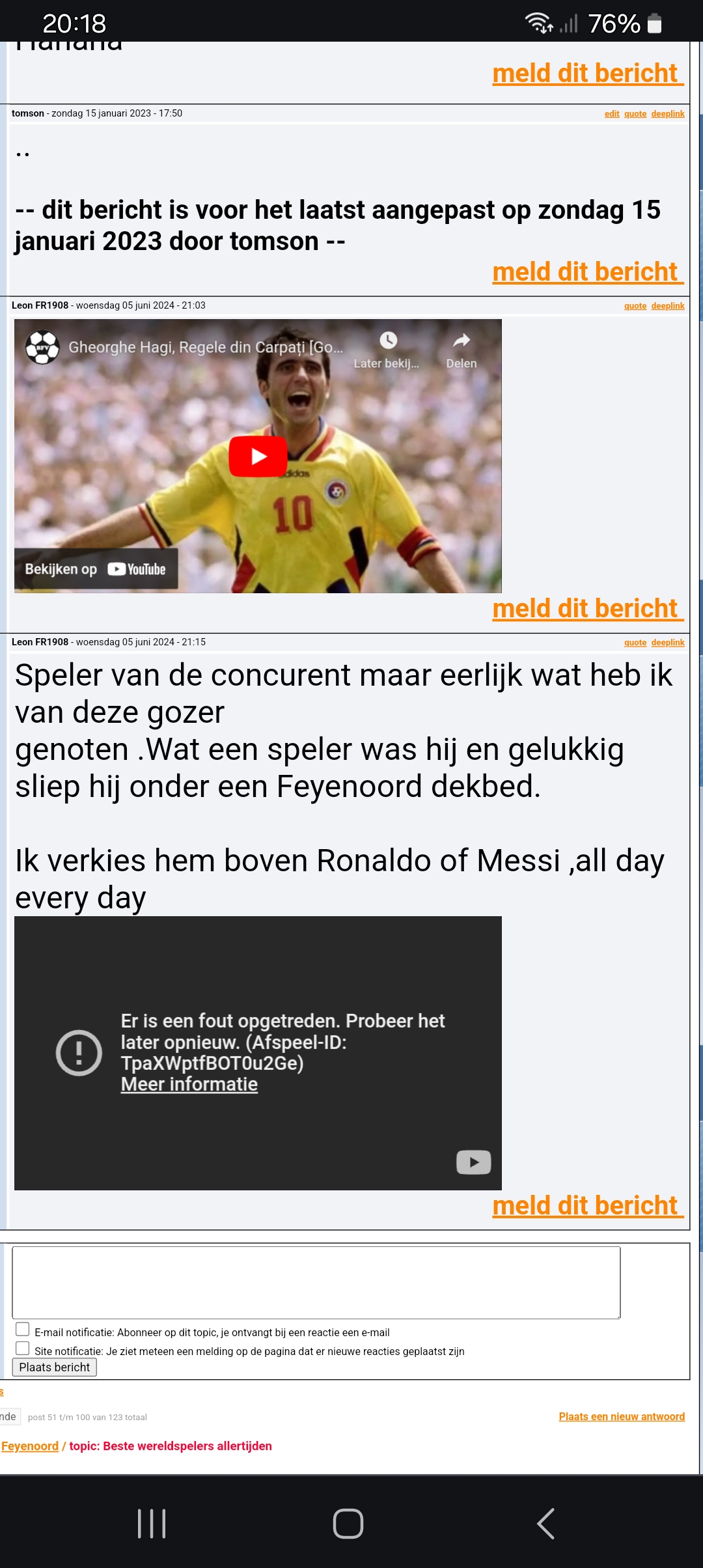
Task: Play the Gheorghe Hagi YouTube video
Action: (258, 456)
